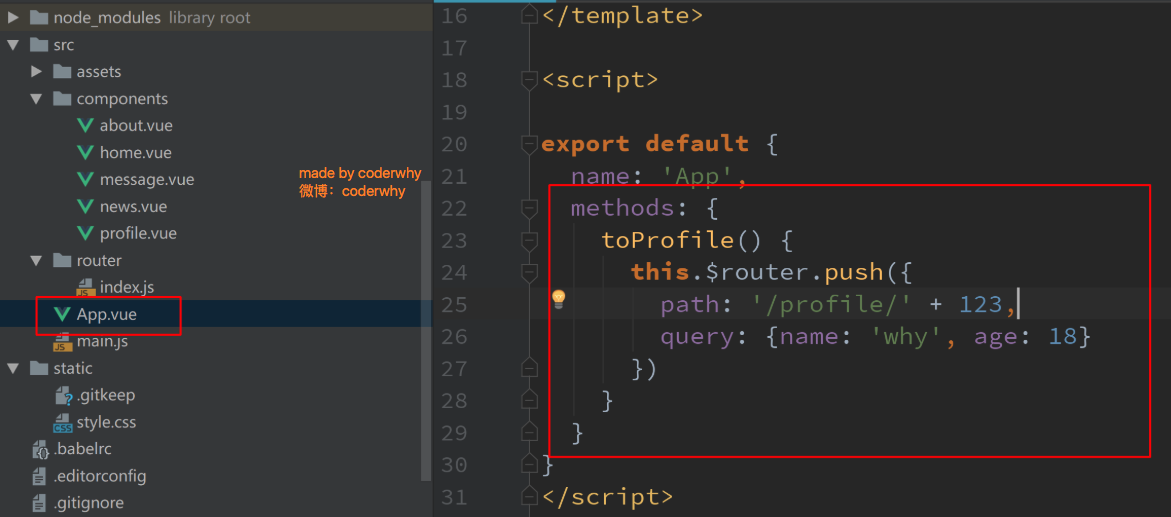Fold the script tag at line 18

pyautogui.click(x=529, y=79)
